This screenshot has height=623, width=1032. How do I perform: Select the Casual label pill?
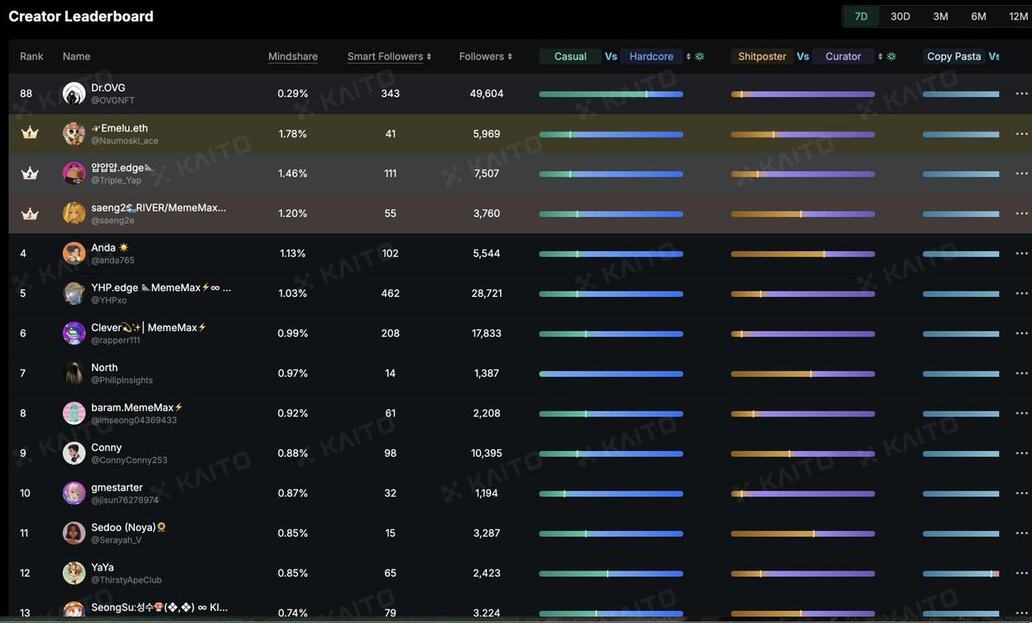tap(570, 57)
